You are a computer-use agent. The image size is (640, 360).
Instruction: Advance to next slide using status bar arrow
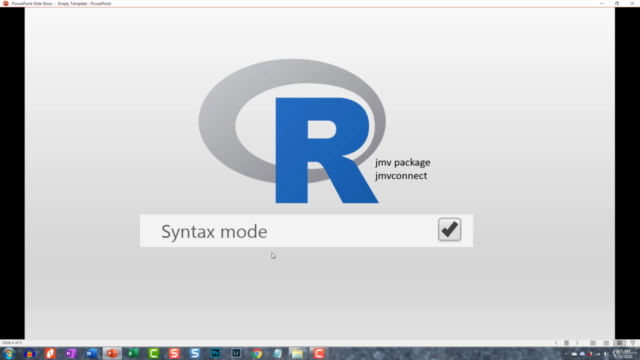[577, 343]
